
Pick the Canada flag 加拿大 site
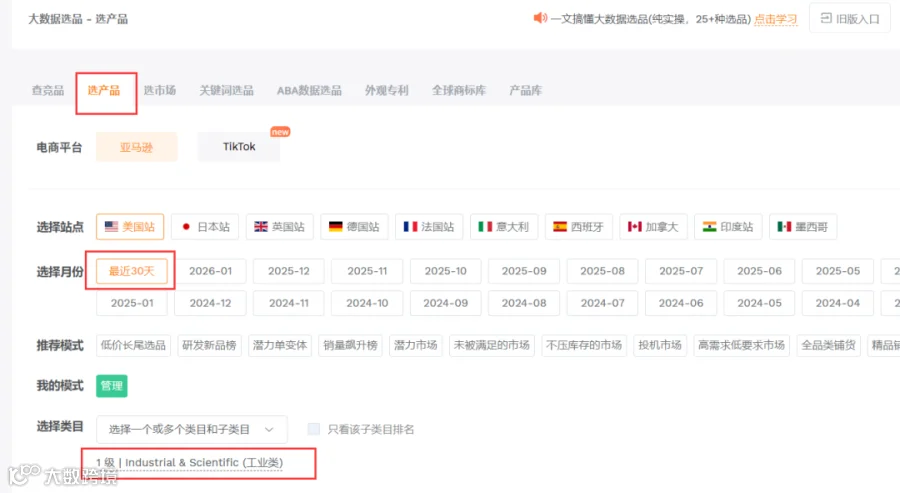(653, 227)
